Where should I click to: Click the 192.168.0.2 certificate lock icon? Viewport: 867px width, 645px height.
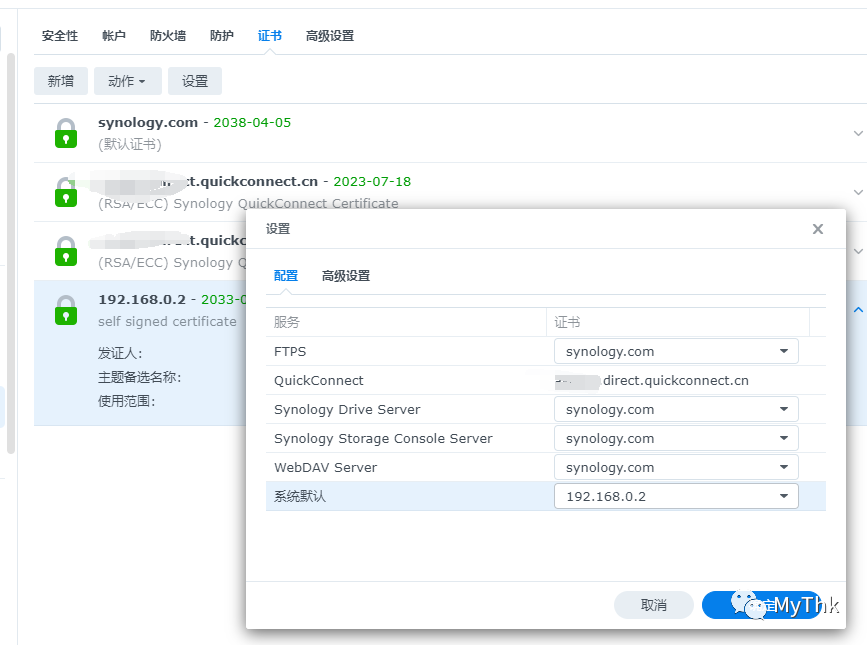[x=66, y=310]
